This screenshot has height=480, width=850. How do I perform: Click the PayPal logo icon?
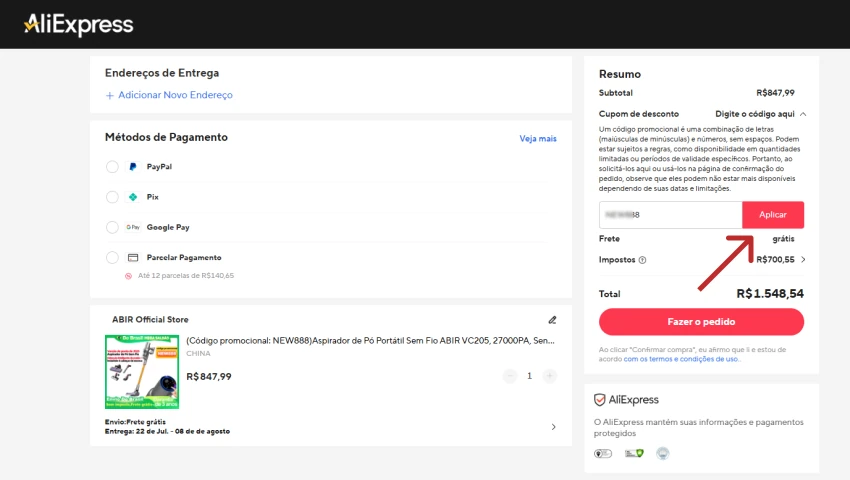pyautogui.click(x=133, y=167)
